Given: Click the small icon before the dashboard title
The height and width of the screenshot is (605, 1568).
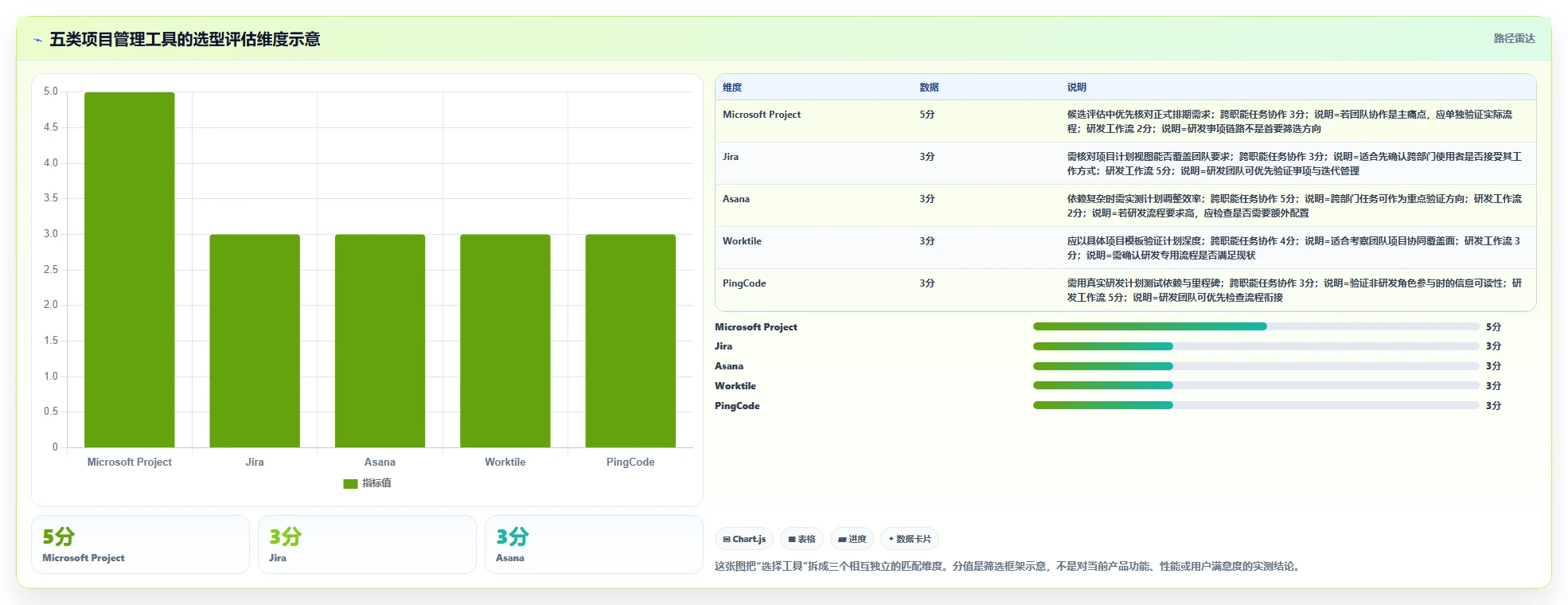Looking at the screenshot, I should click(x=37, y=40).
